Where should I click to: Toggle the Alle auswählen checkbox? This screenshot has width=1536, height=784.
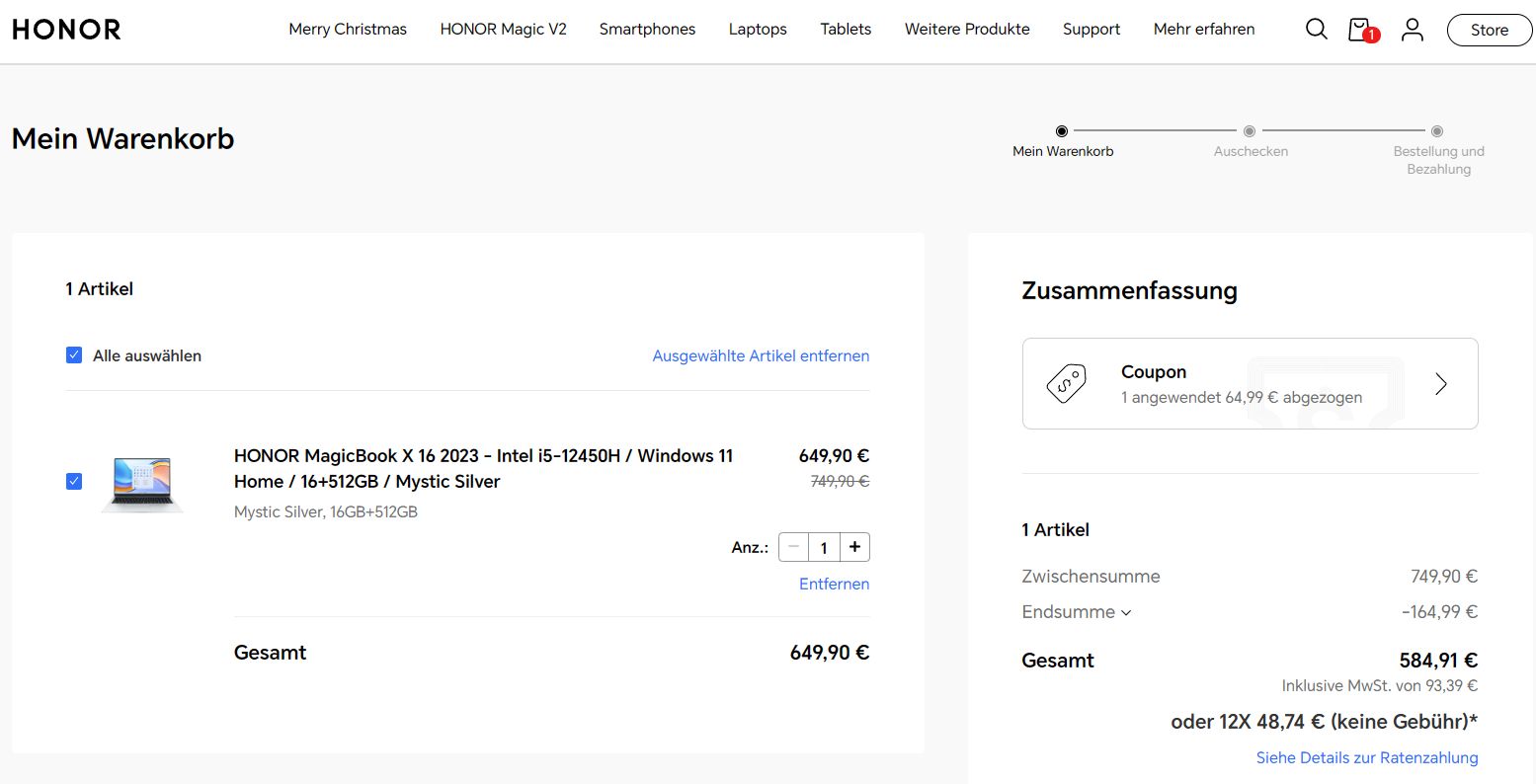(x=74, y=355)
